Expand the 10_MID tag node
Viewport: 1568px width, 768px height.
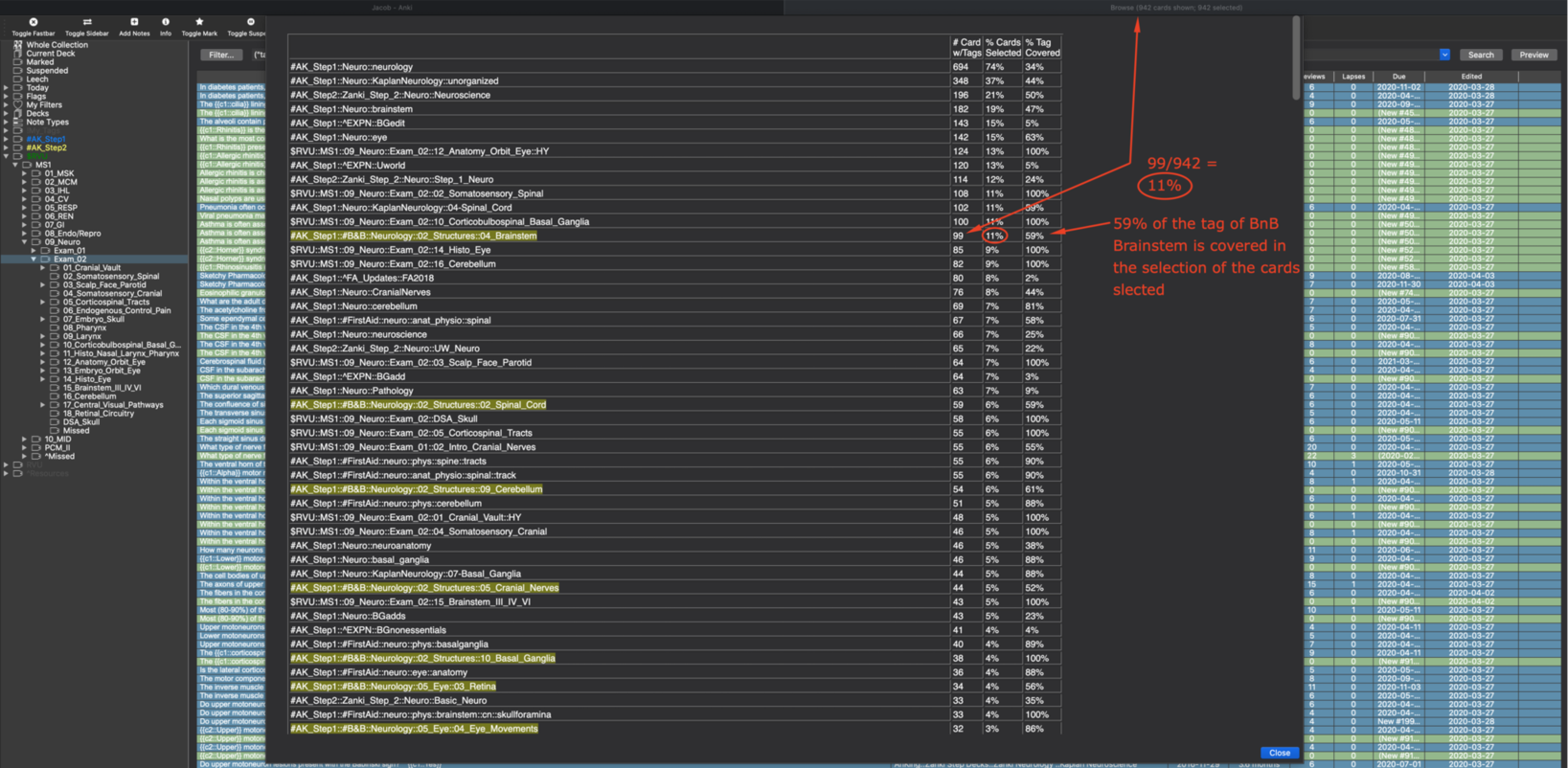pos(24,440)
